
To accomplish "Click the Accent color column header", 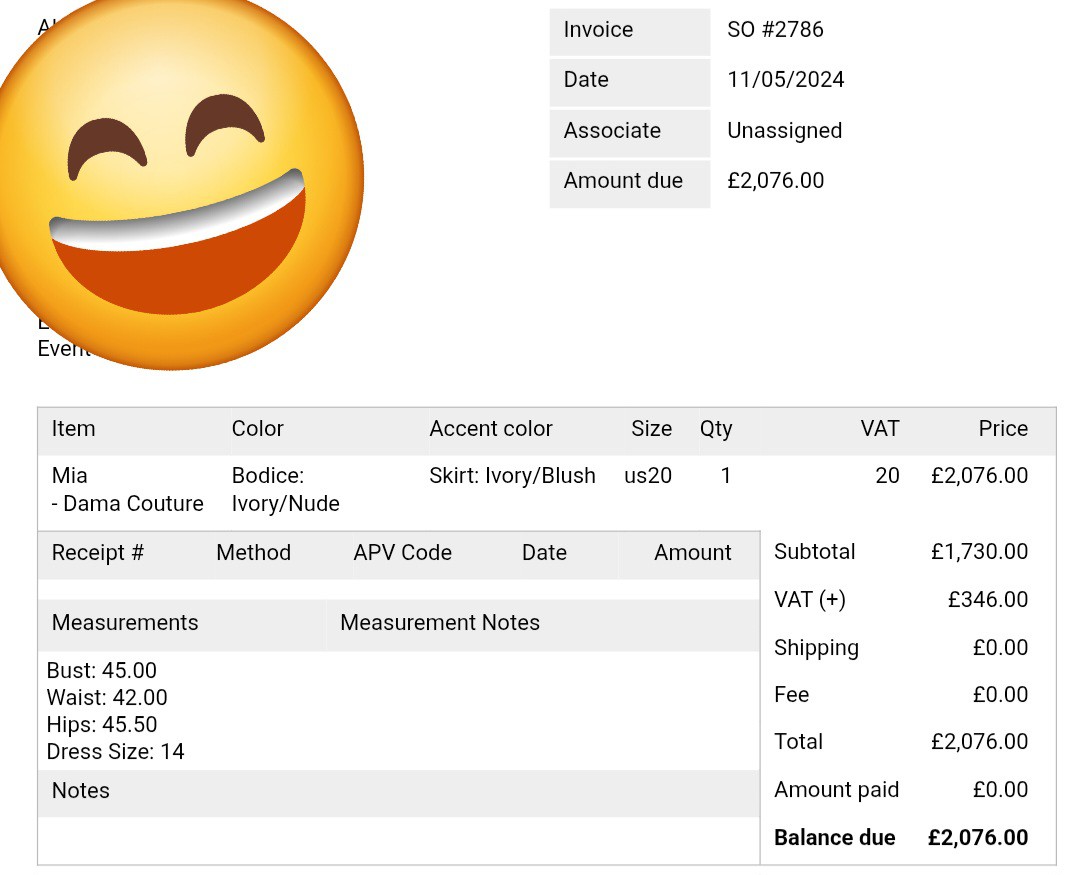I will 490,429.
